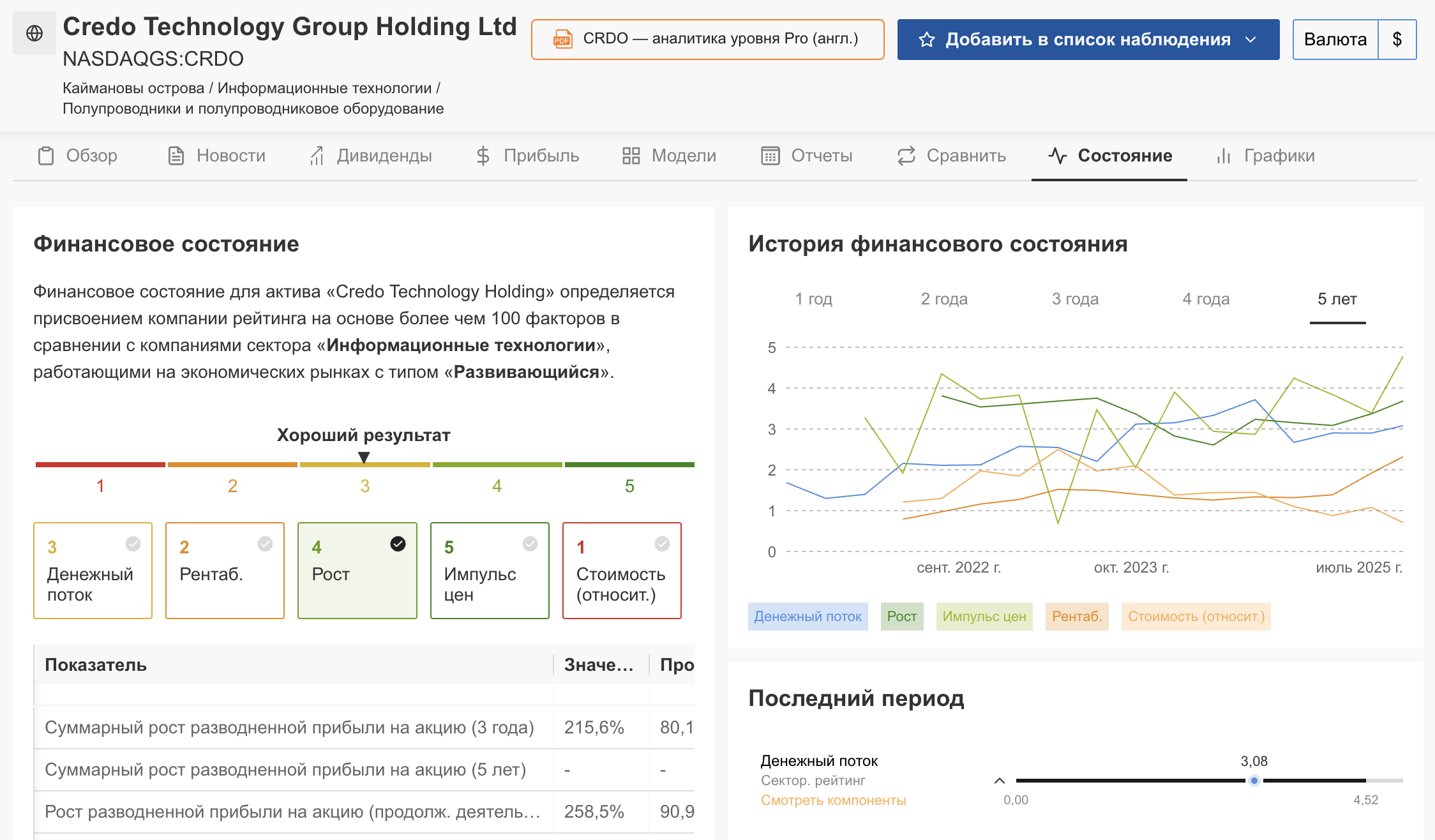Go to the Дивиденды tab
Screen dimensions: 1435x840
[370, 156]
